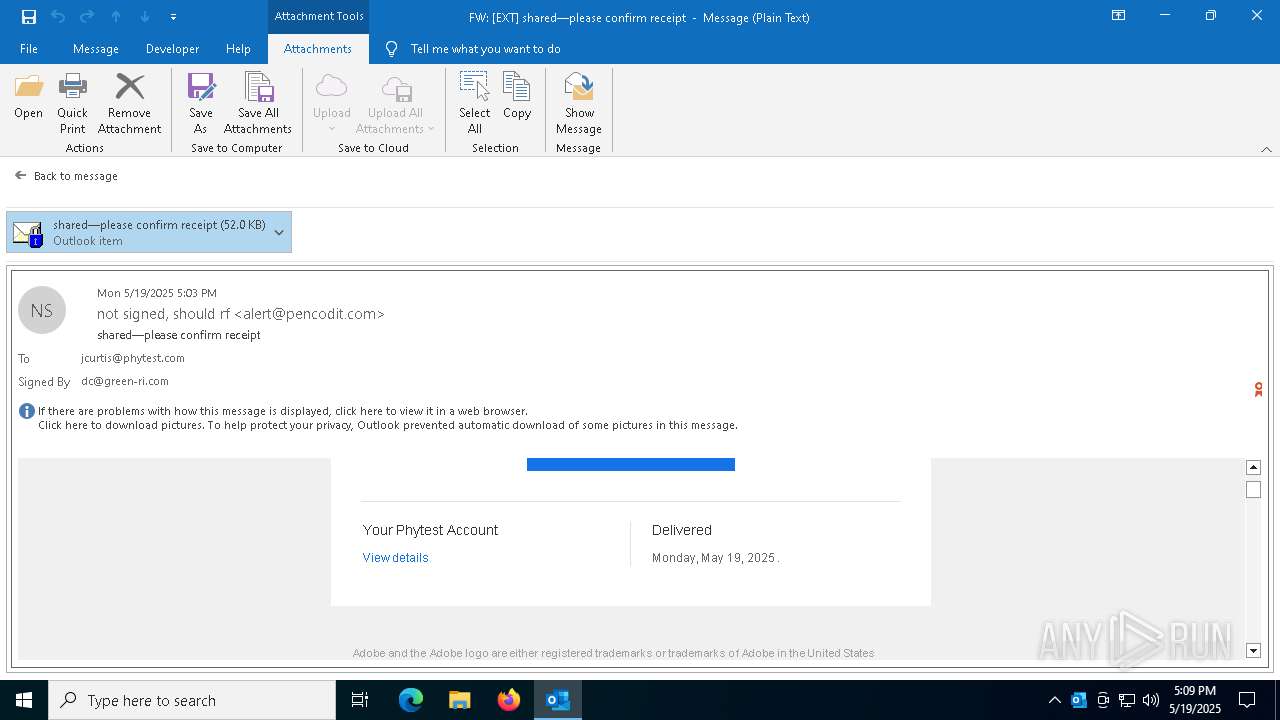Remove Attachment from the message

tap(129, 103)
